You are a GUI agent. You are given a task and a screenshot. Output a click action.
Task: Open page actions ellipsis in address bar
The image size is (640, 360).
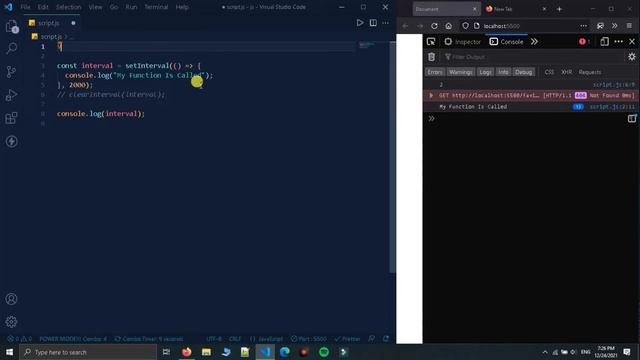coord(584,26)
